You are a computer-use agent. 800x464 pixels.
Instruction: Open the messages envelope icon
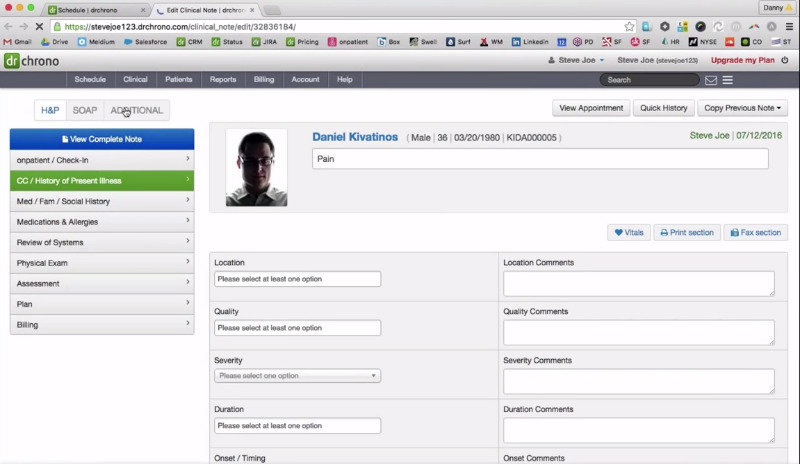point(711,80)
